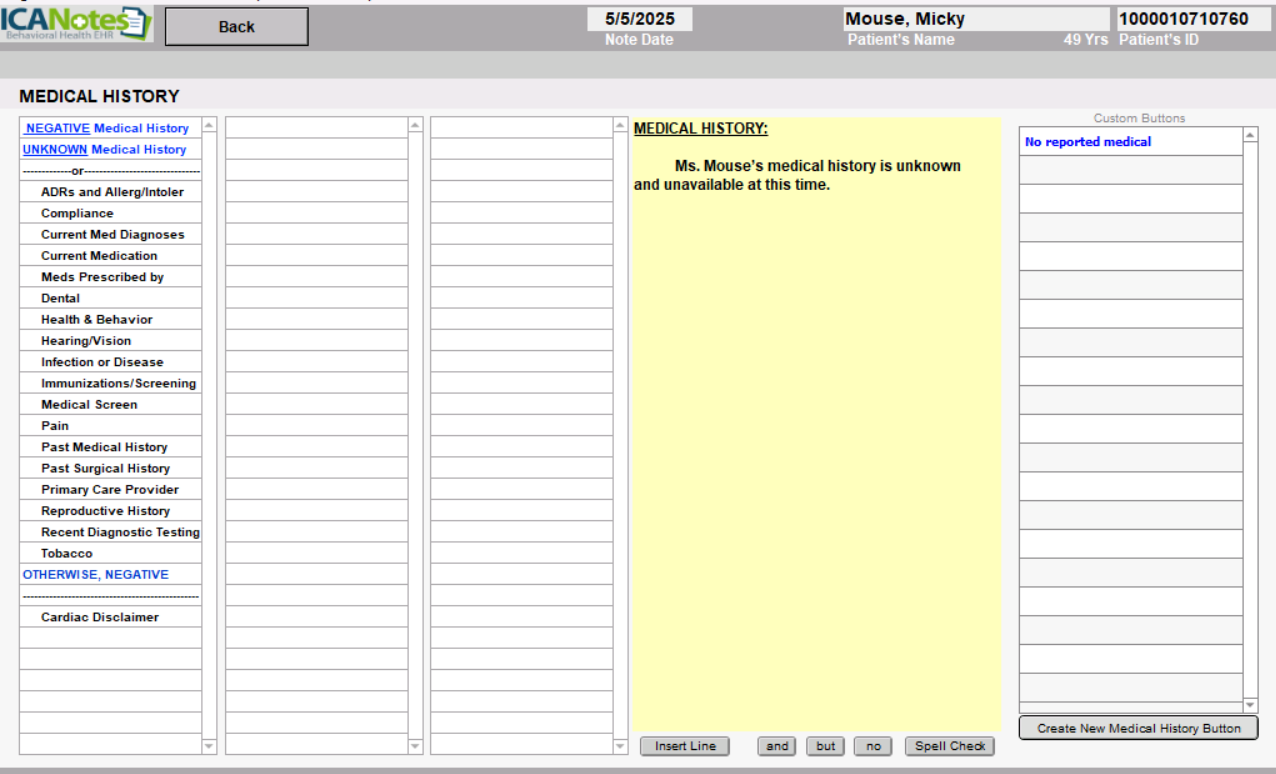This screenshot has height=774, width=1276.
Task: Insert the word 'and'
Action: tap(777, 746)
